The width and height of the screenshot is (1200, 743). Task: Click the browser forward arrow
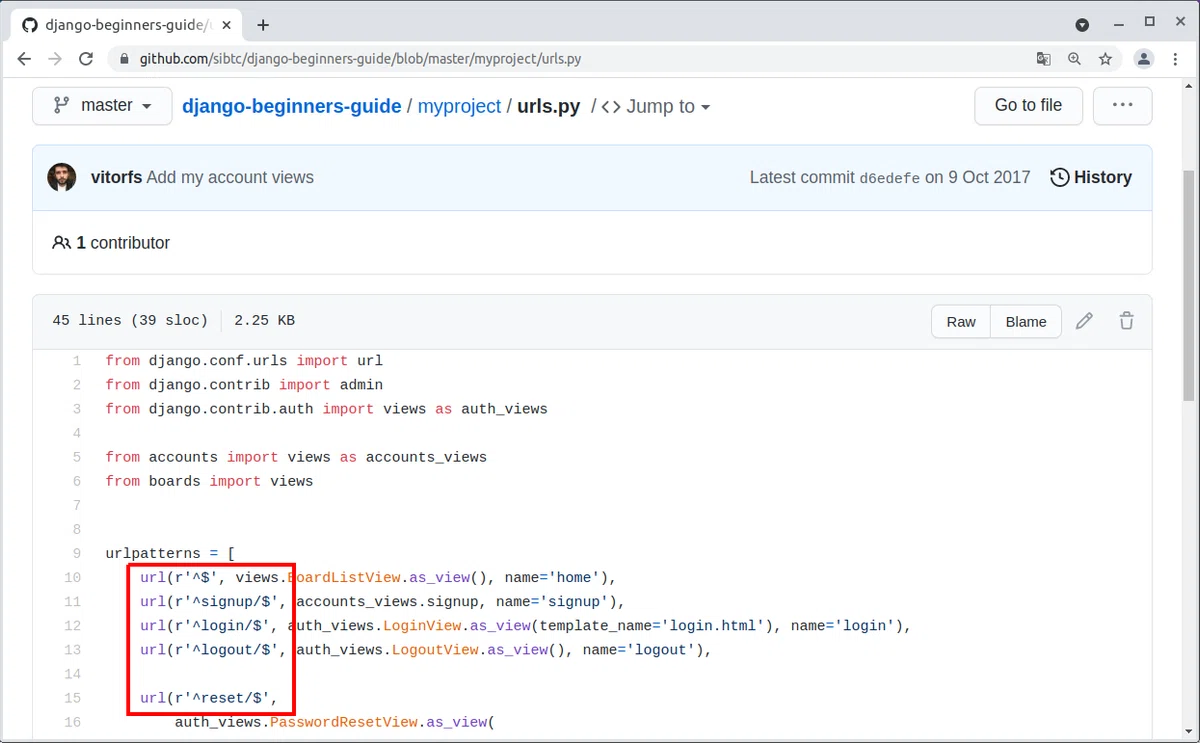click(55, 59)
